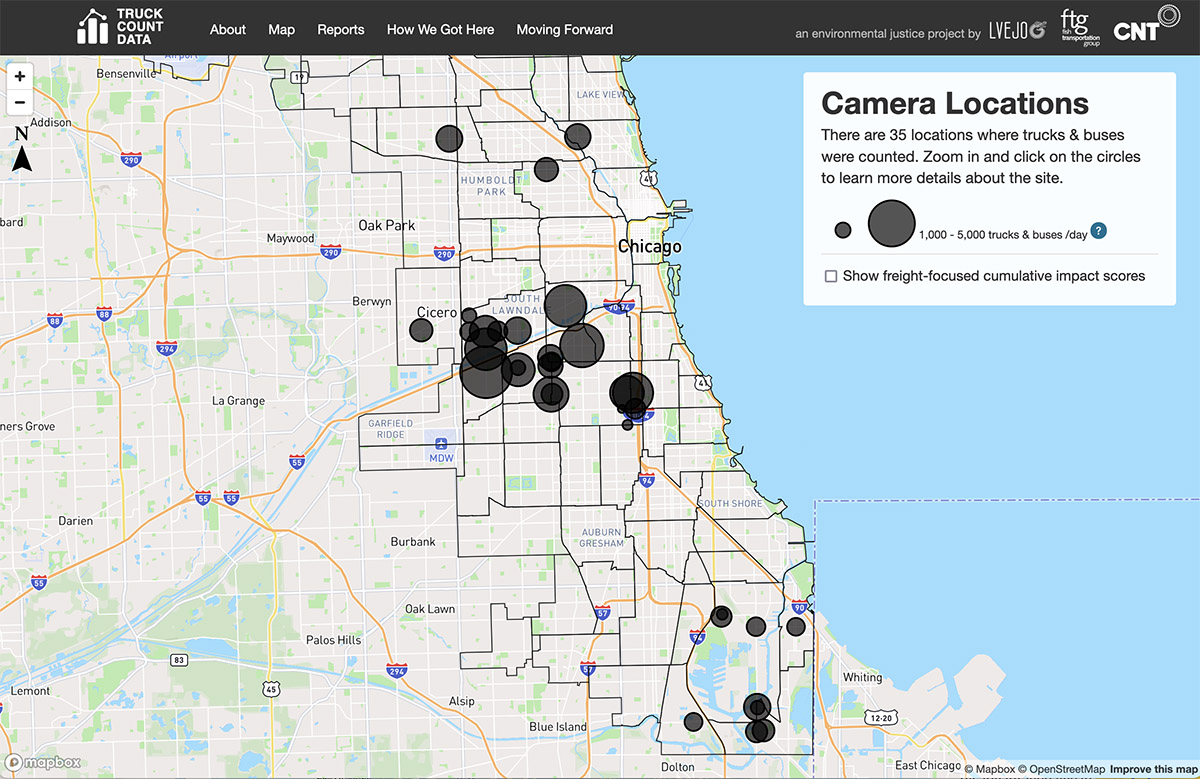Image resolution: width=1200 pixels, height=779 pixels.
Task: Click the Fish Transportation Group logo
Action: 1078,28
